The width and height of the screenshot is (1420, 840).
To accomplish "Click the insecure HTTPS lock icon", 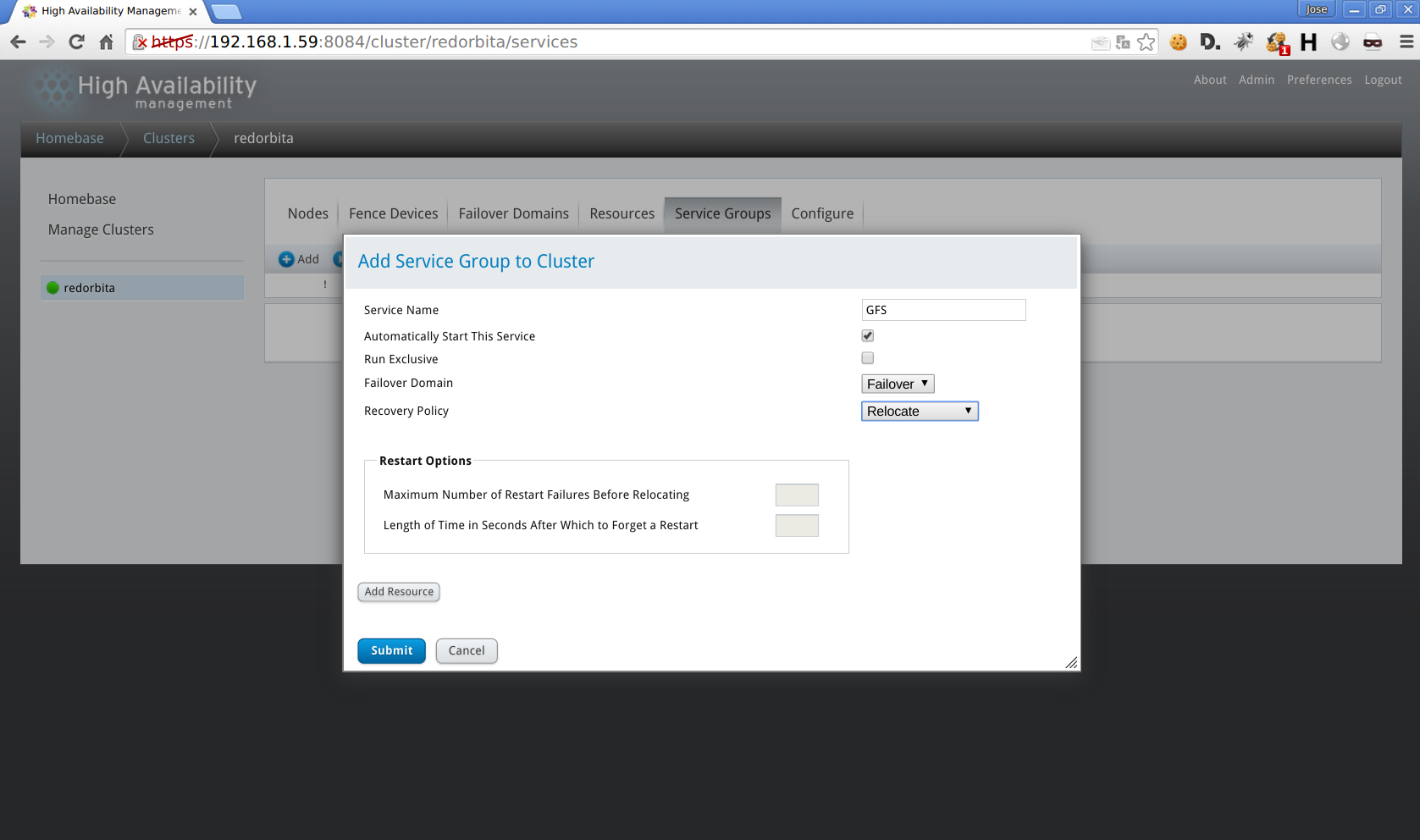I will click(x=141, y=42).
